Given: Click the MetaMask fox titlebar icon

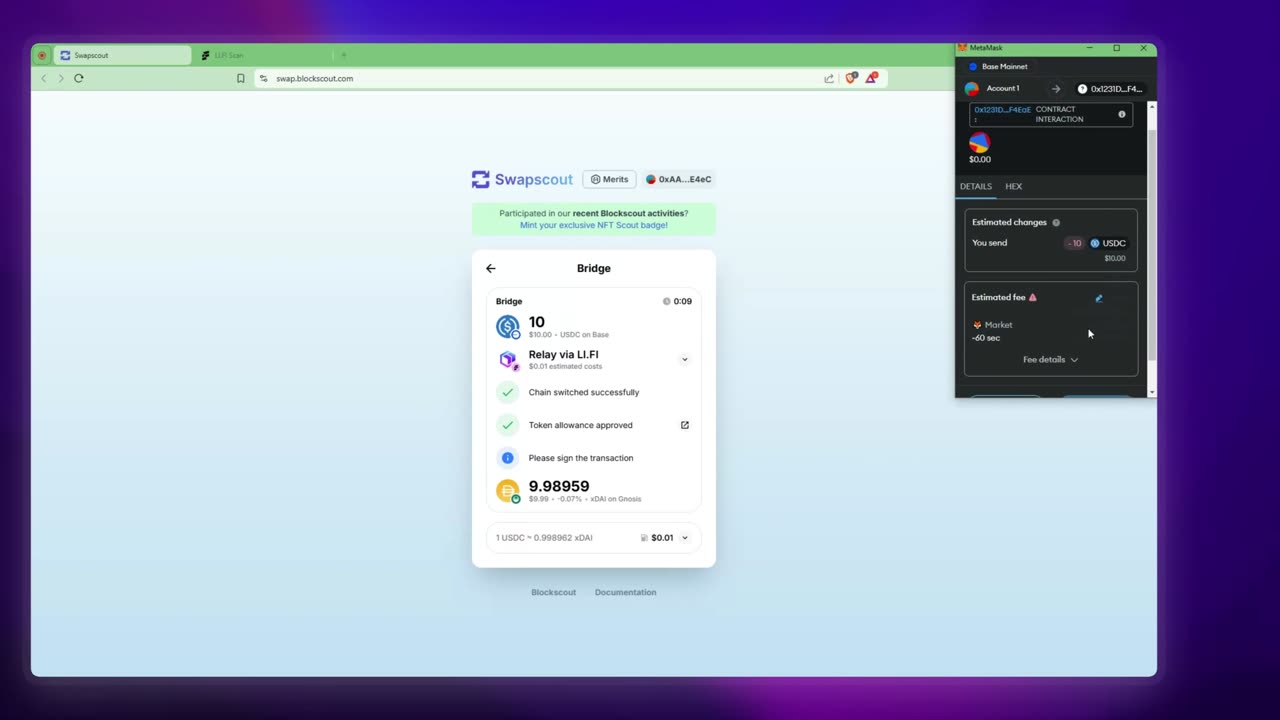Looking at the screenshot, I should 963,47.
